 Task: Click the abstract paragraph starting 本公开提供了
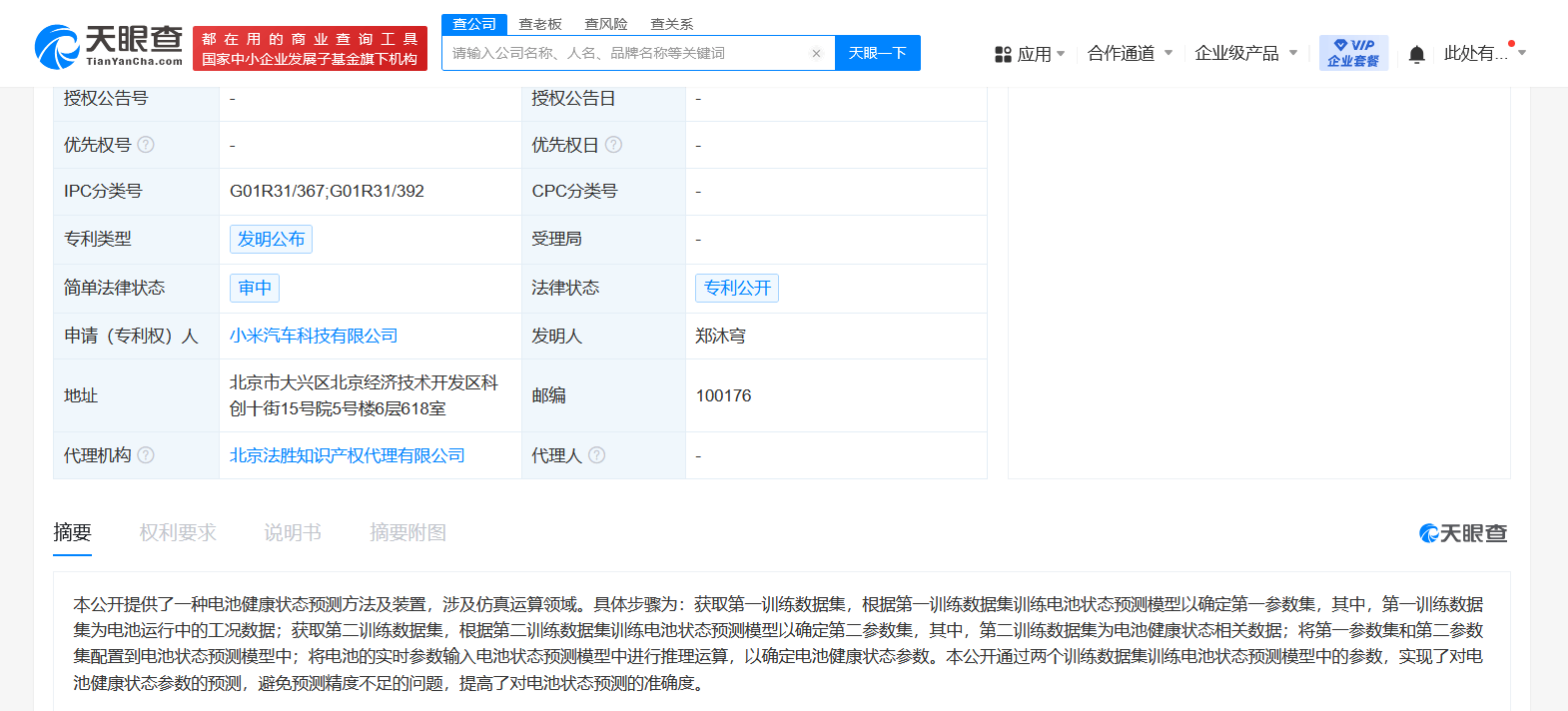pos(778,644)
